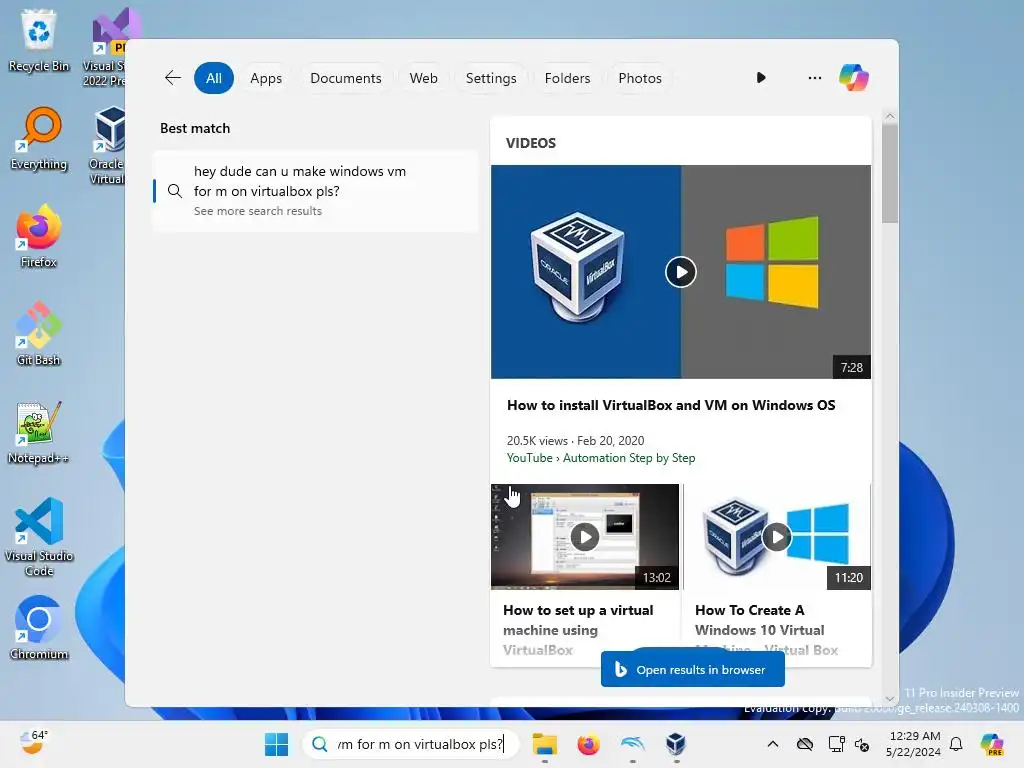Open the three-dot options menu

pos(814,78)
